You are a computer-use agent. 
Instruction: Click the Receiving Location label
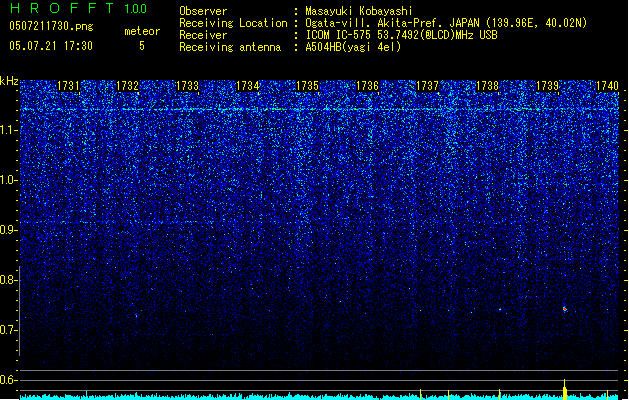233,23
